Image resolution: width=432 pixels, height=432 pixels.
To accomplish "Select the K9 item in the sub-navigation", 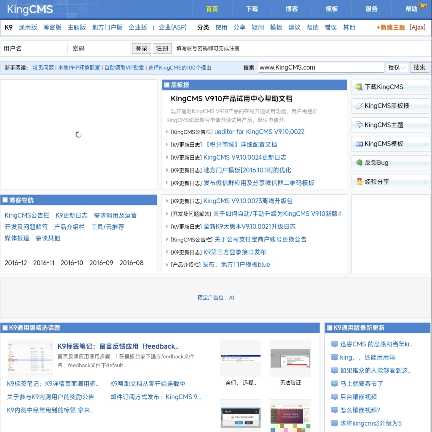I will click(8, 27).
